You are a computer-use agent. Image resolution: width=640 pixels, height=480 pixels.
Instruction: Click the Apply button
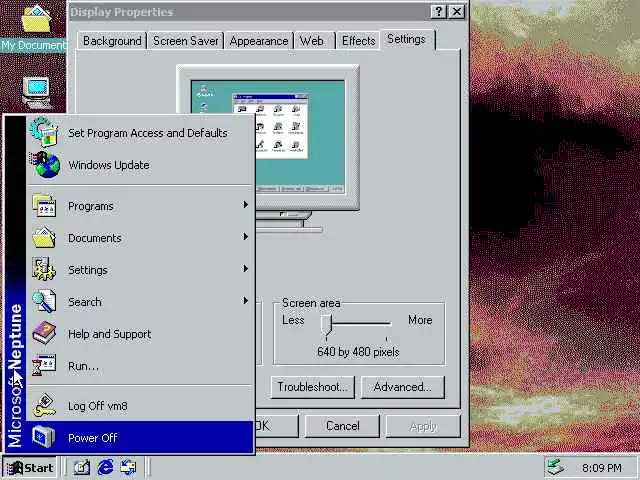pos(423,426)
